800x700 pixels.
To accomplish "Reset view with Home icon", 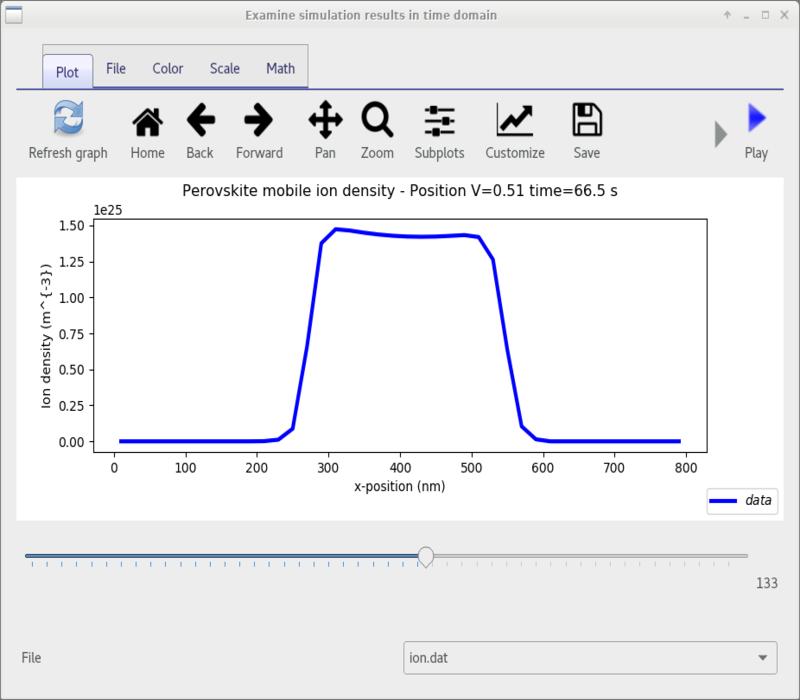I will tap(147, 122).
